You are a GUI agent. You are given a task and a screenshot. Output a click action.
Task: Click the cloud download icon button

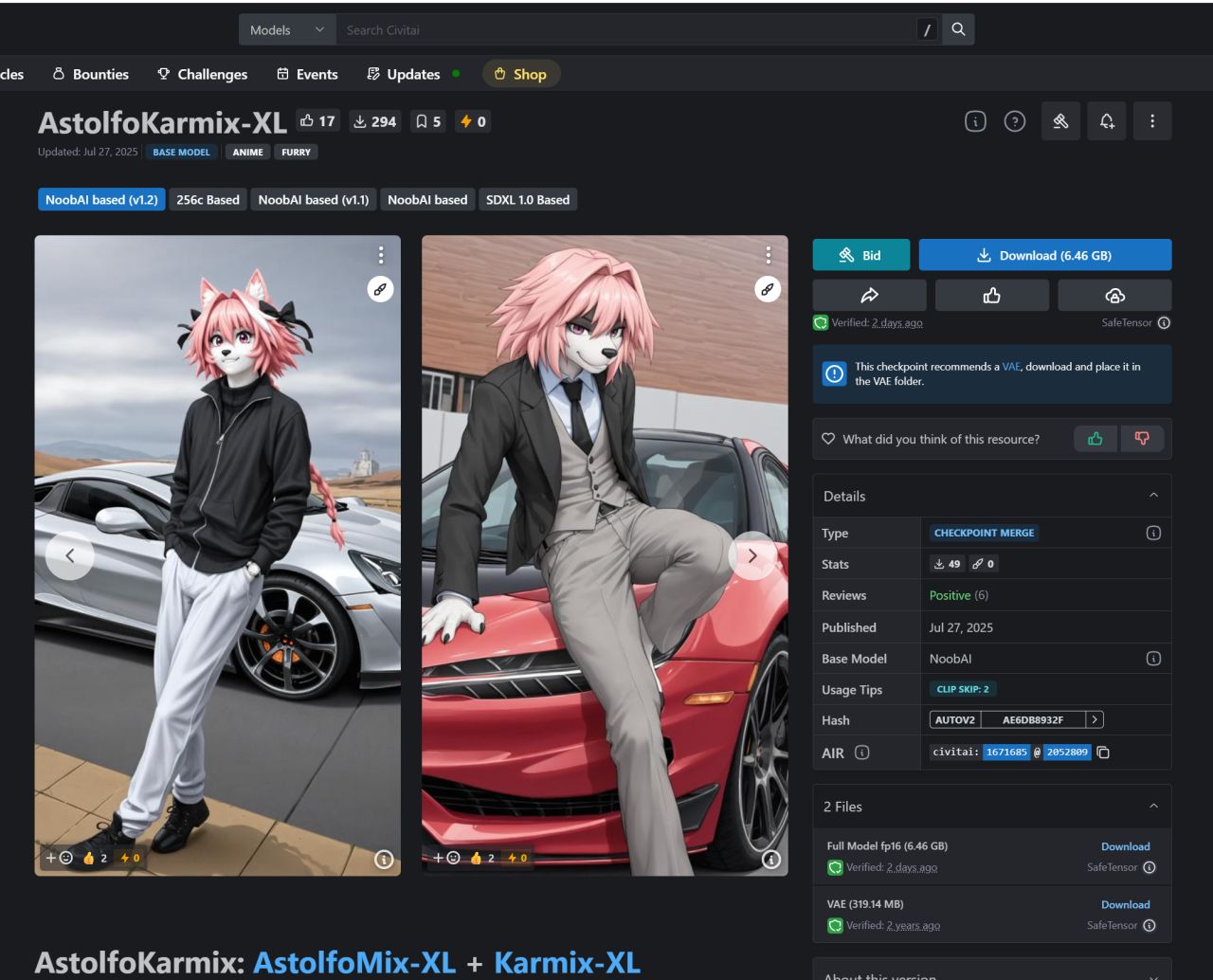1114,296
